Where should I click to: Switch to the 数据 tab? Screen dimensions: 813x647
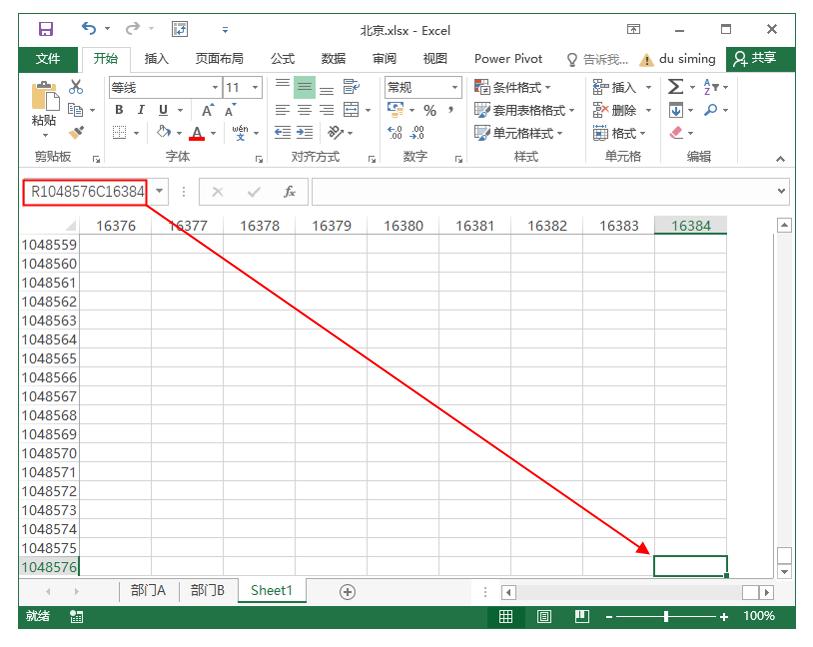[333, 59]
